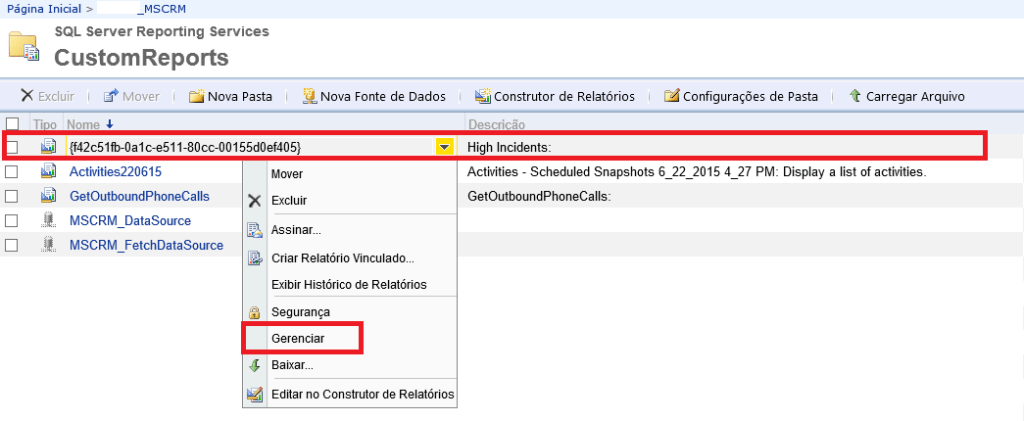Click the Tipo column header
This screenshot has height=421, width=1024.
click(x=46, y=124)
